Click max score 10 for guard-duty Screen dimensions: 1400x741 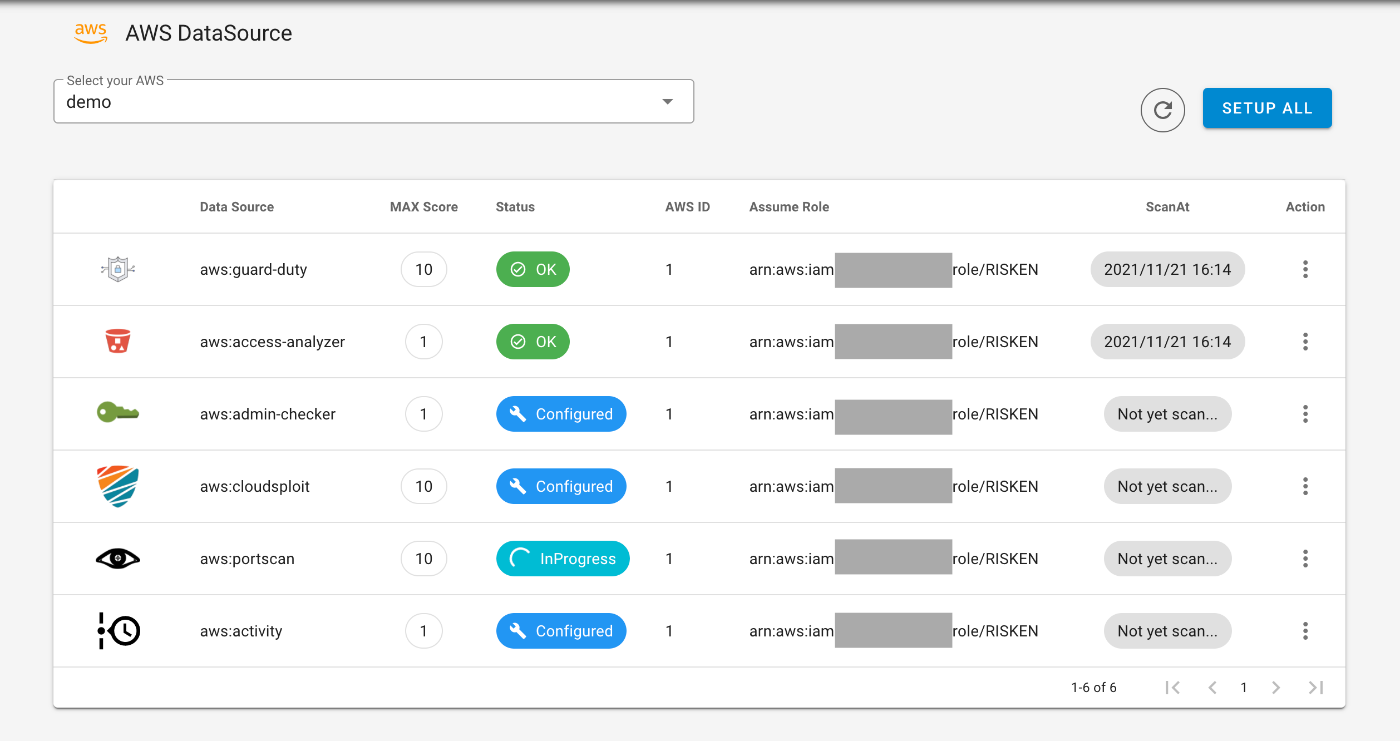click(424, 269)
